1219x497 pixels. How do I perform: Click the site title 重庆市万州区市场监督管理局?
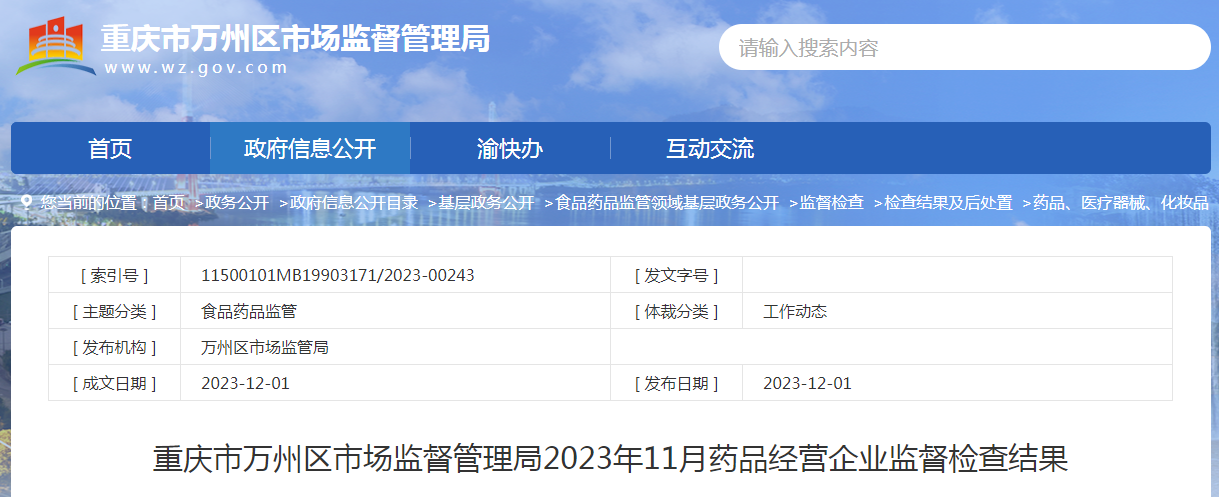pyautogui.click(x=295, y=38)
